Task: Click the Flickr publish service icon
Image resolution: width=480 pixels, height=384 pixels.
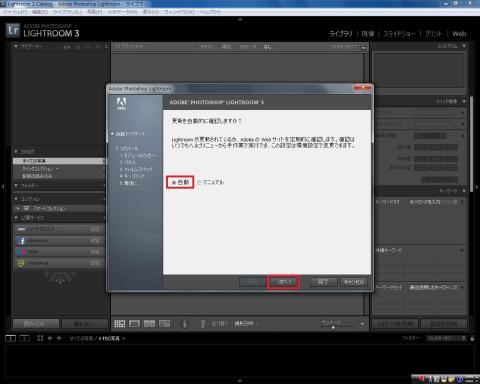Action: 21,252
